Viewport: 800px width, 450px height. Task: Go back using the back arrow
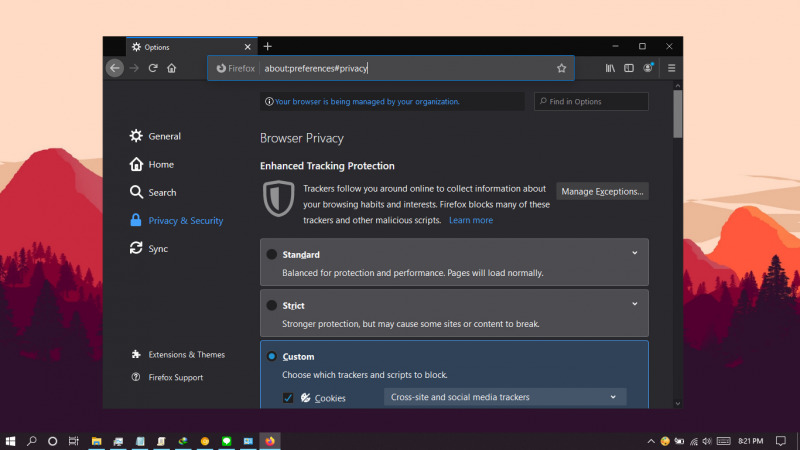115,68
